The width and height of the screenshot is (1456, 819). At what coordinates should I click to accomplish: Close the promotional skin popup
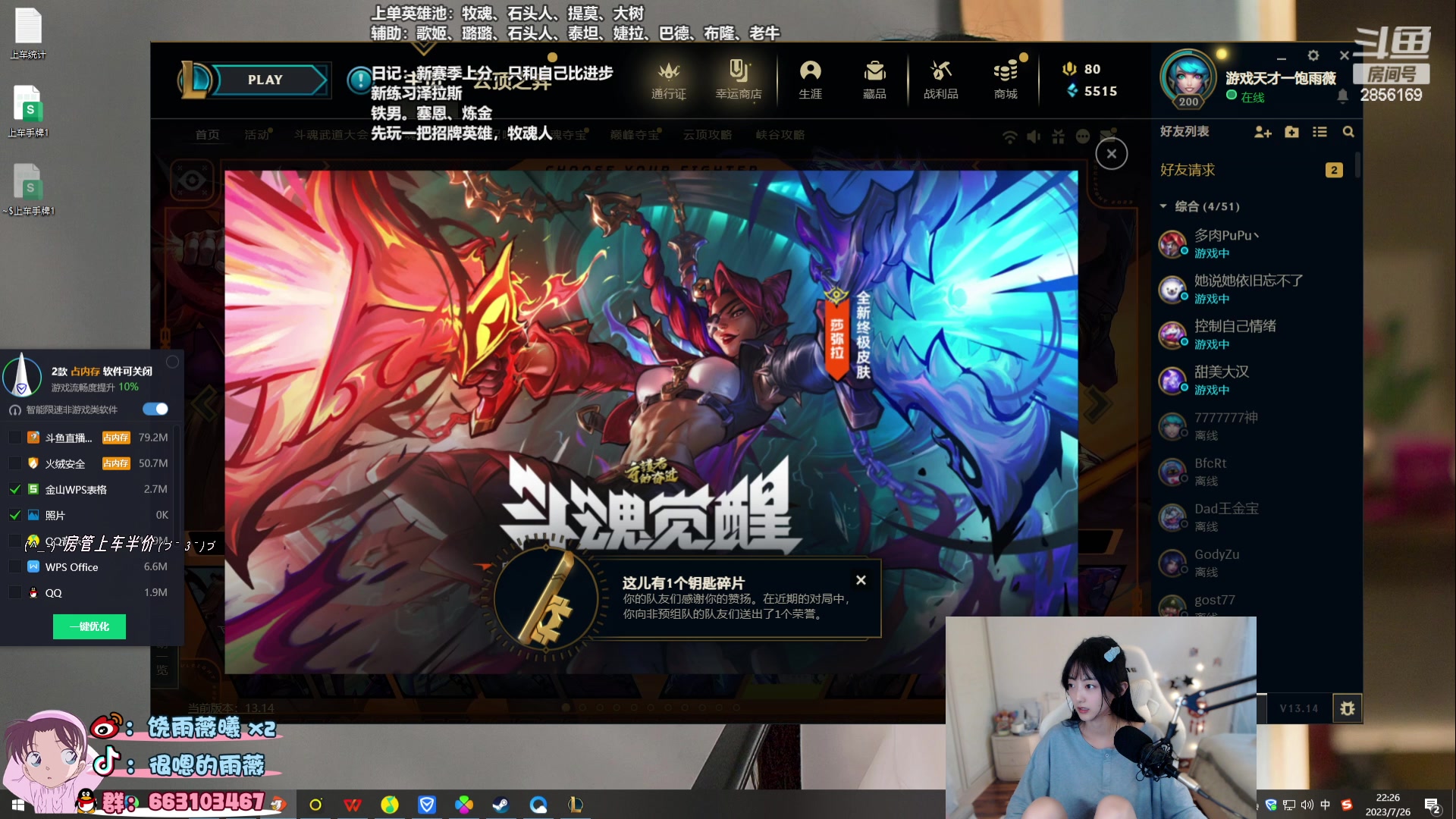1111,154
